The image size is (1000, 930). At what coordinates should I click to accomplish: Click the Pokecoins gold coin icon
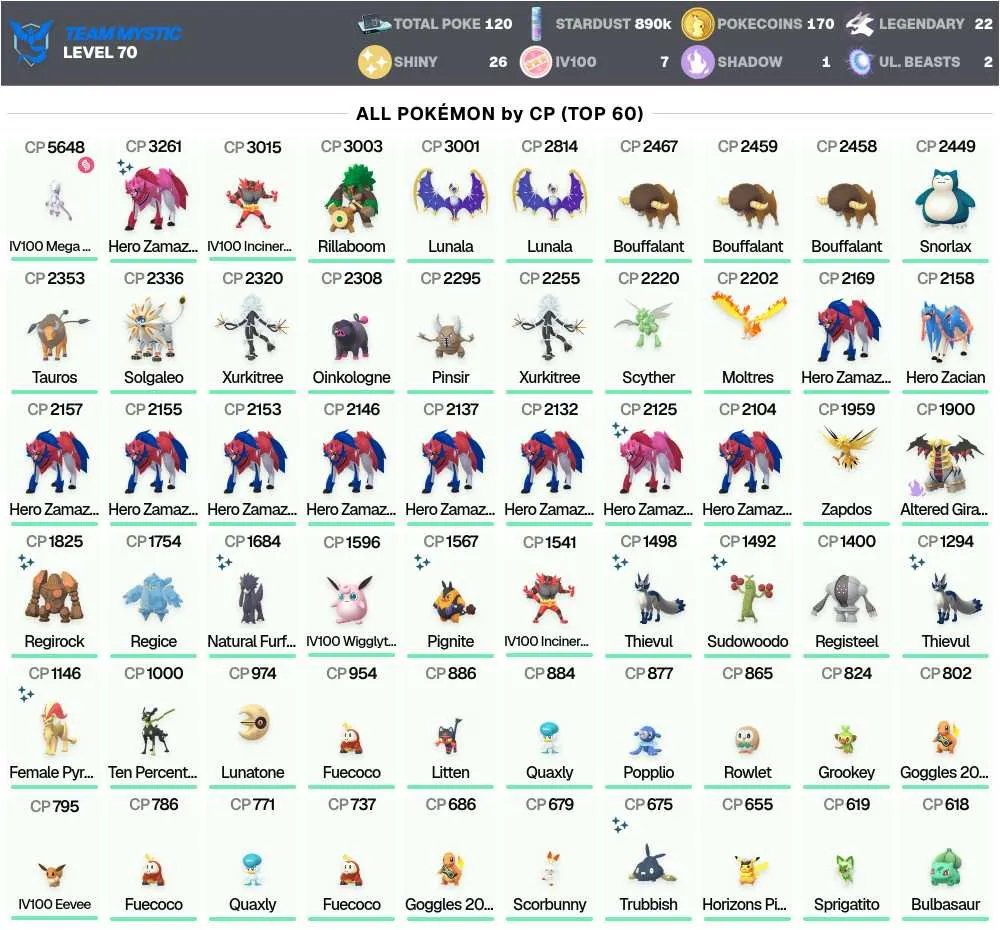[697, 24]
